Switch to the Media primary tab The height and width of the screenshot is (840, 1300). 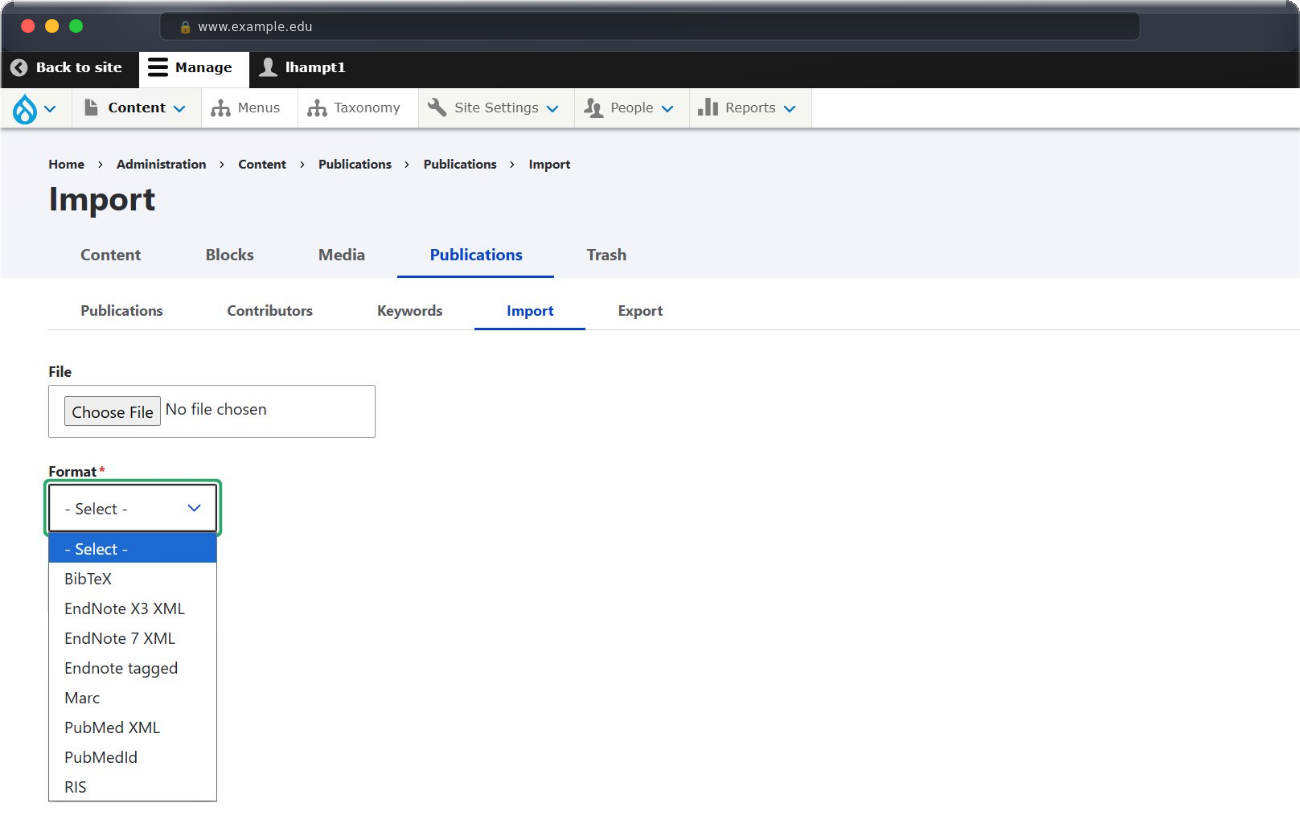pyautogui.click(x=341, y=255)
